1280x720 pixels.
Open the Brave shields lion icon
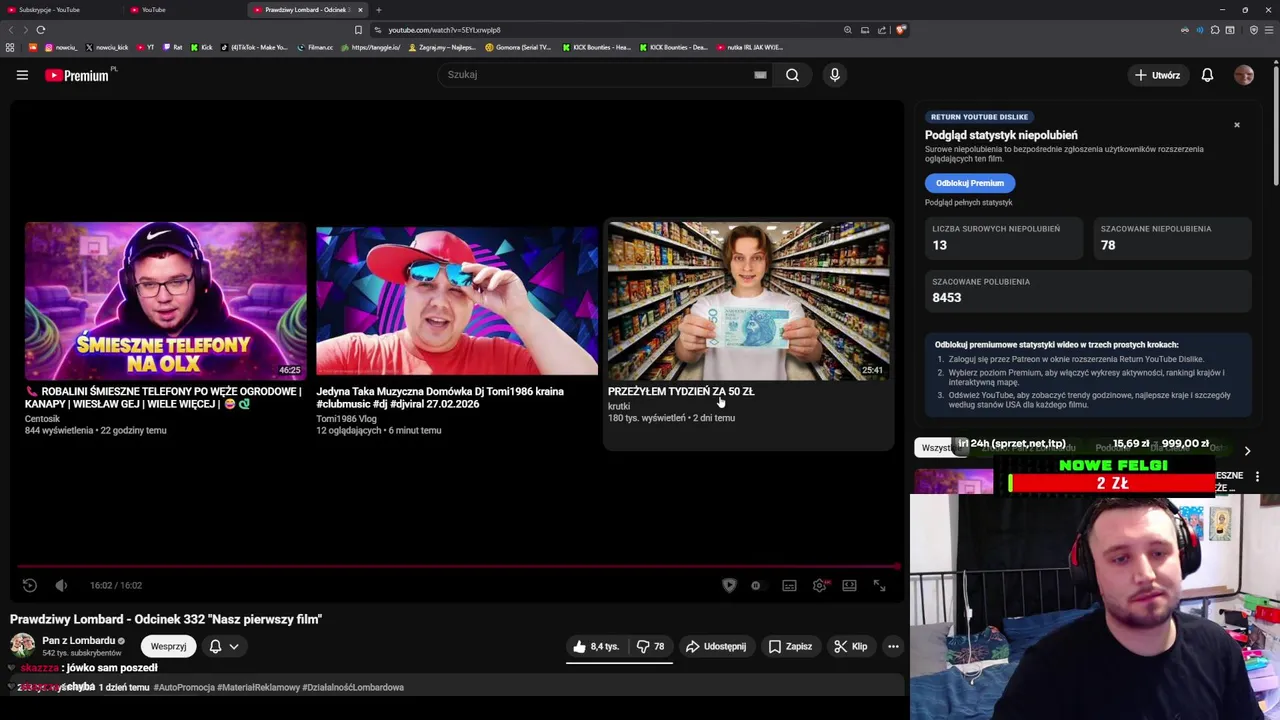click(901, 30)
